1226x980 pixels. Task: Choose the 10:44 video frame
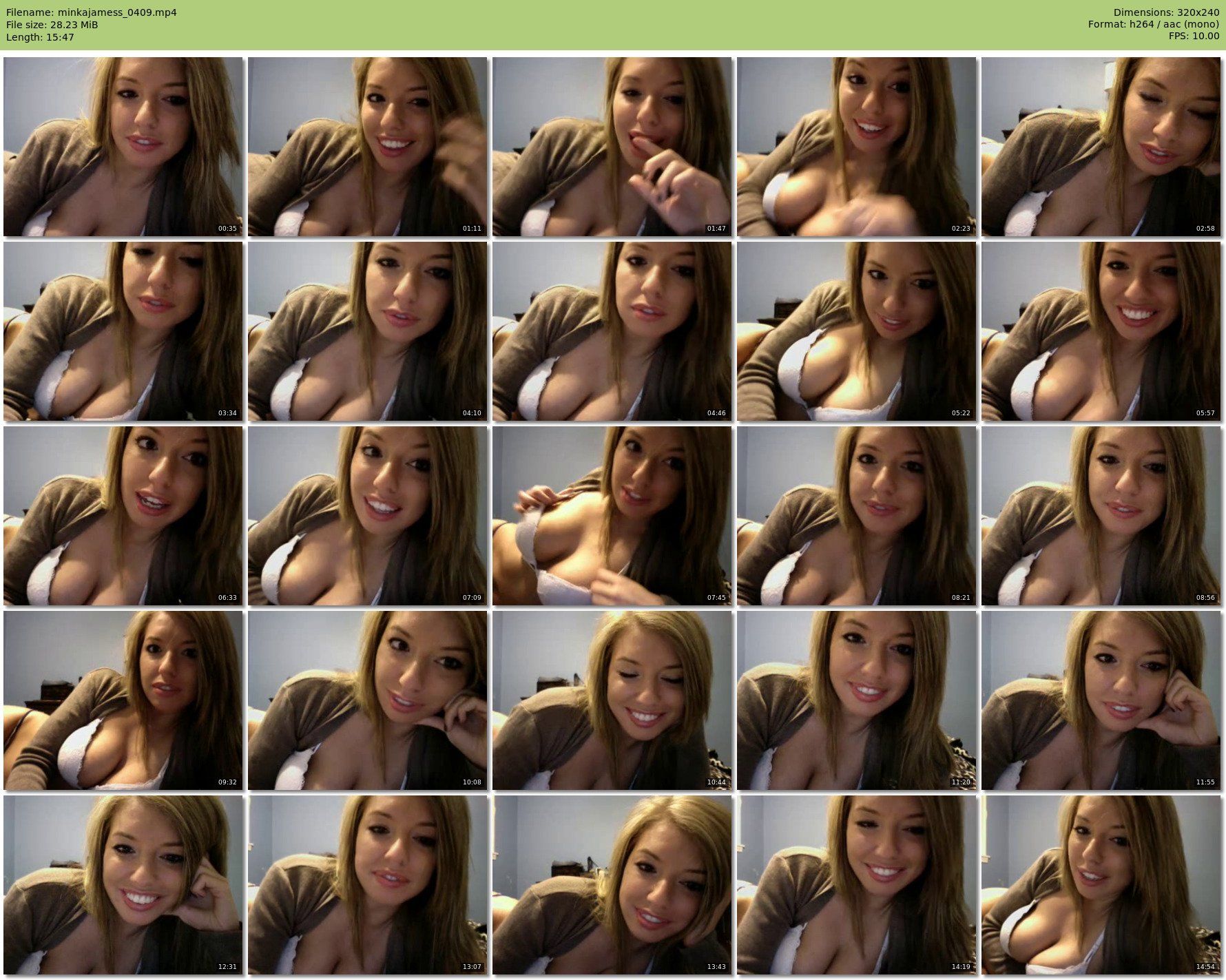point(612,700)
